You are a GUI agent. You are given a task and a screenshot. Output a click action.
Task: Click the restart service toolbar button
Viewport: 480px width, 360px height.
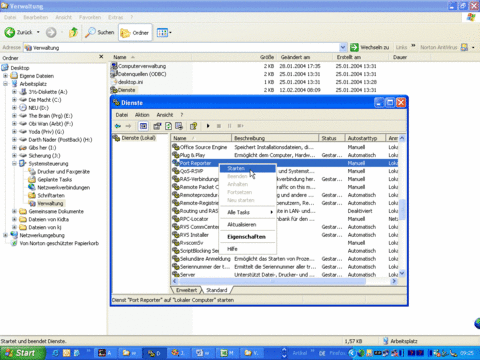(240, 126)
